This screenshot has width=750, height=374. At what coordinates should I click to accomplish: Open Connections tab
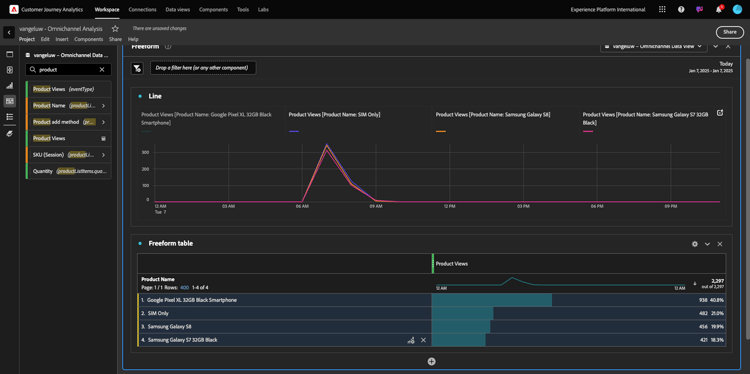[x=143, y=10]
